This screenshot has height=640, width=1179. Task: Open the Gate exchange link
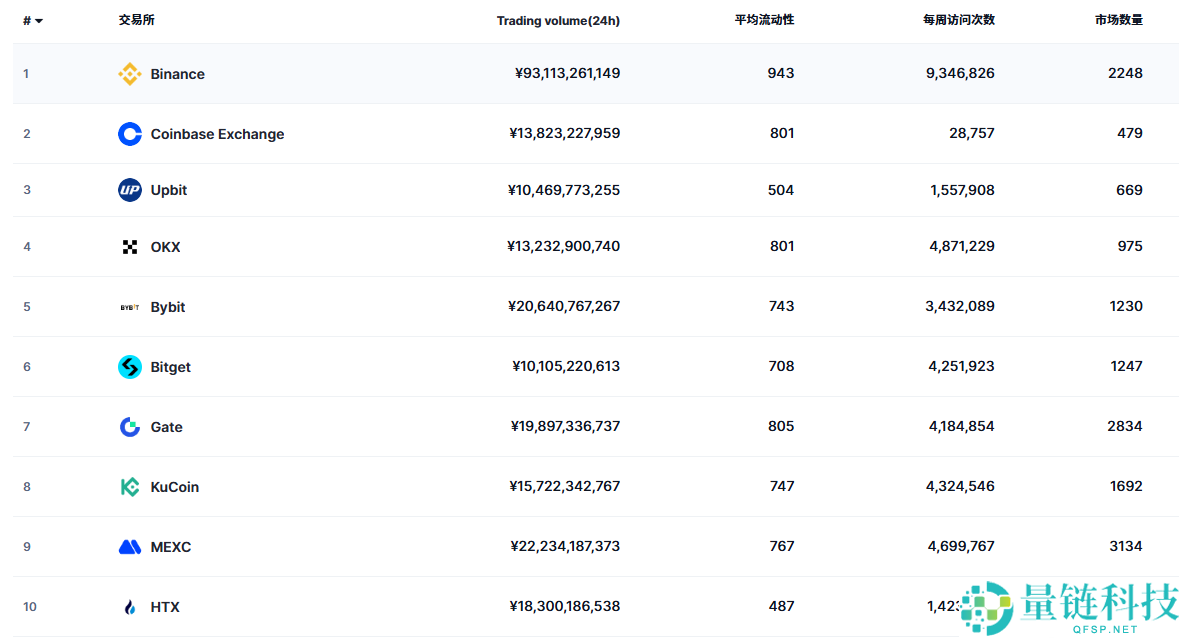coord(166,427)
